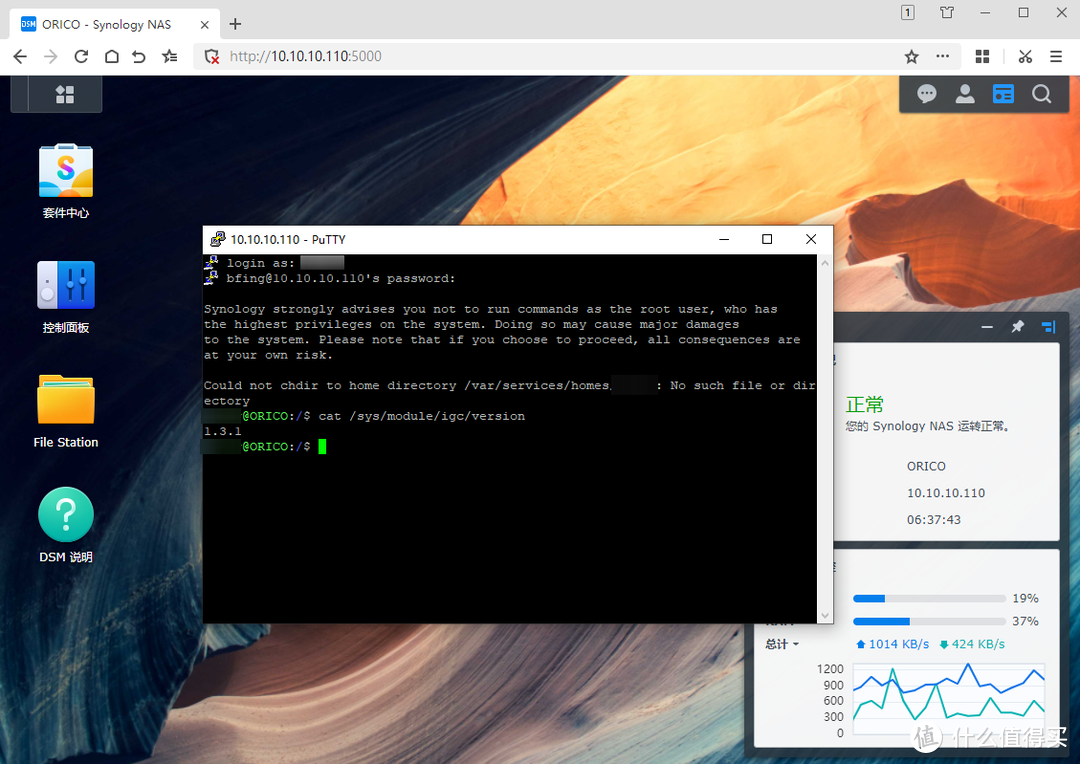Image resolution: width=1080 pixels, height=764 pixels.
Task: Open the DSM Help icon
Action: [66, 516]
